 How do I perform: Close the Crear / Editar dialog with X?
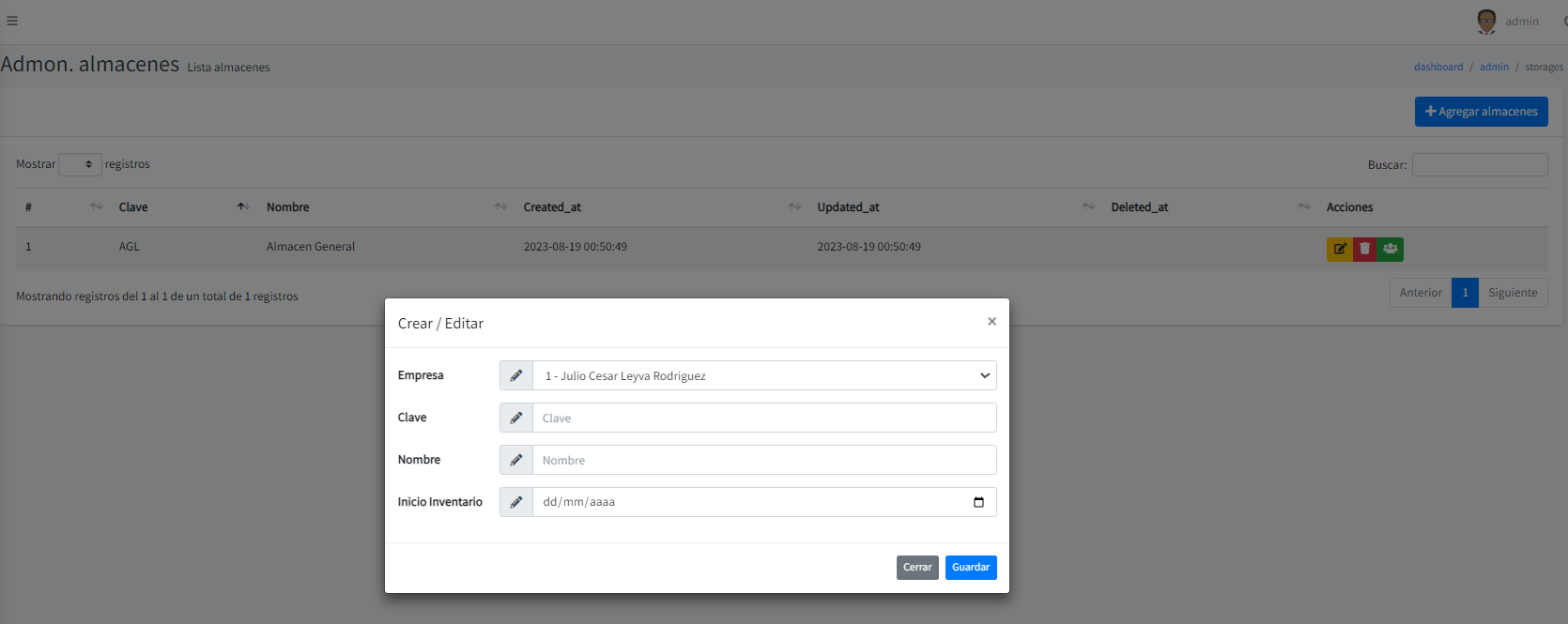click(992, 322)
